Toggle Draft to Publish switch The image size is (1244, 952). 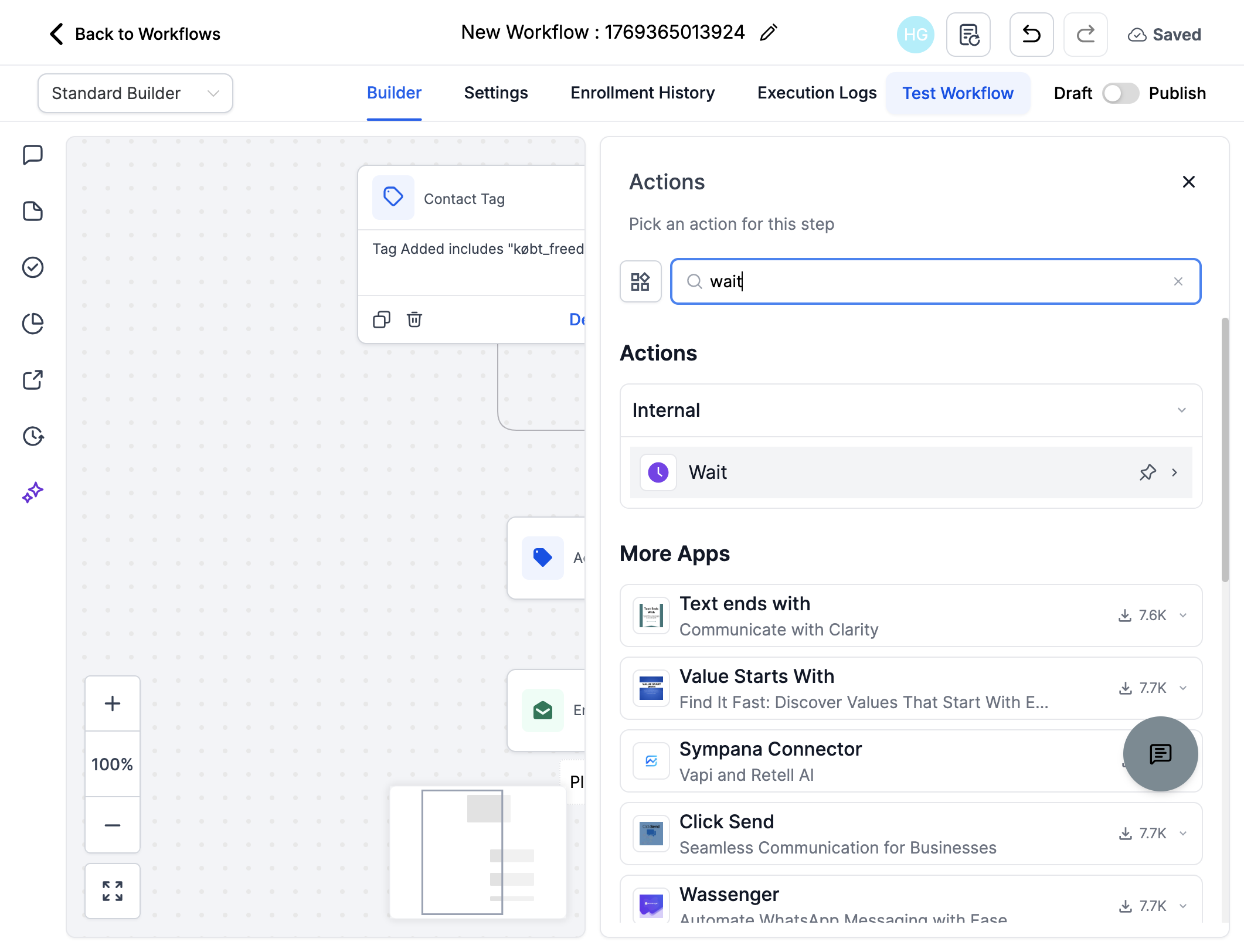(1120, 94)
